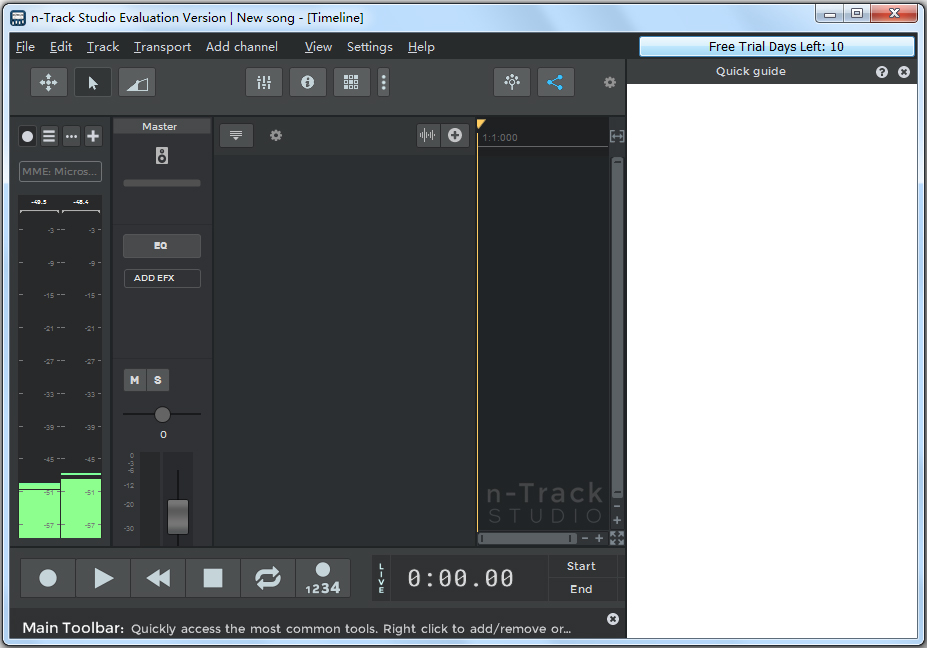The width and height of the screenshot is (927, 648).
Task: Click the Master speaker output icon
Action: pos(161,156)
